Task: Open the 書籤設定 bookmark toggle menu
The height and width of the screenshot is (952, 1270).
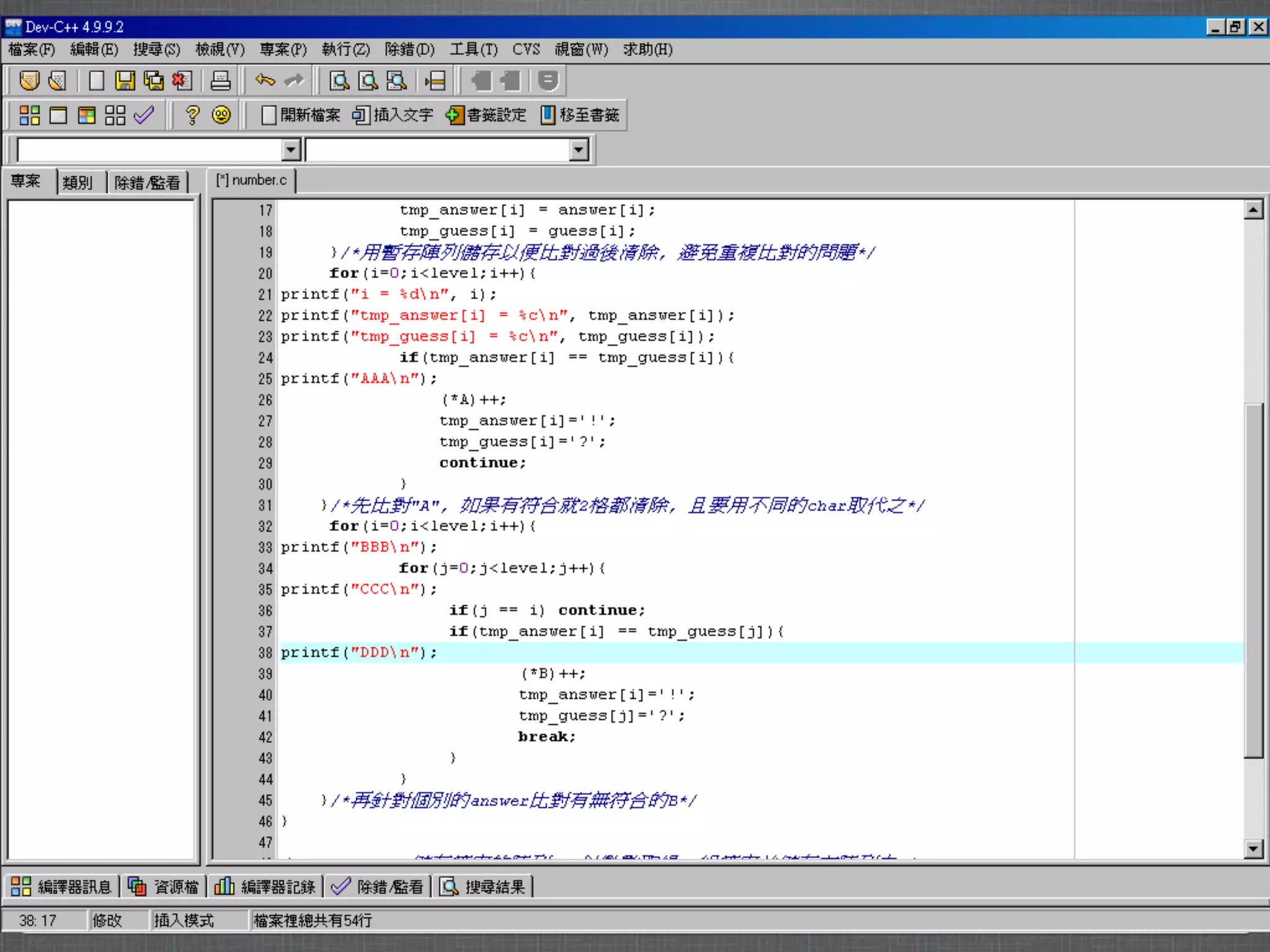Action: click(486, 115)
